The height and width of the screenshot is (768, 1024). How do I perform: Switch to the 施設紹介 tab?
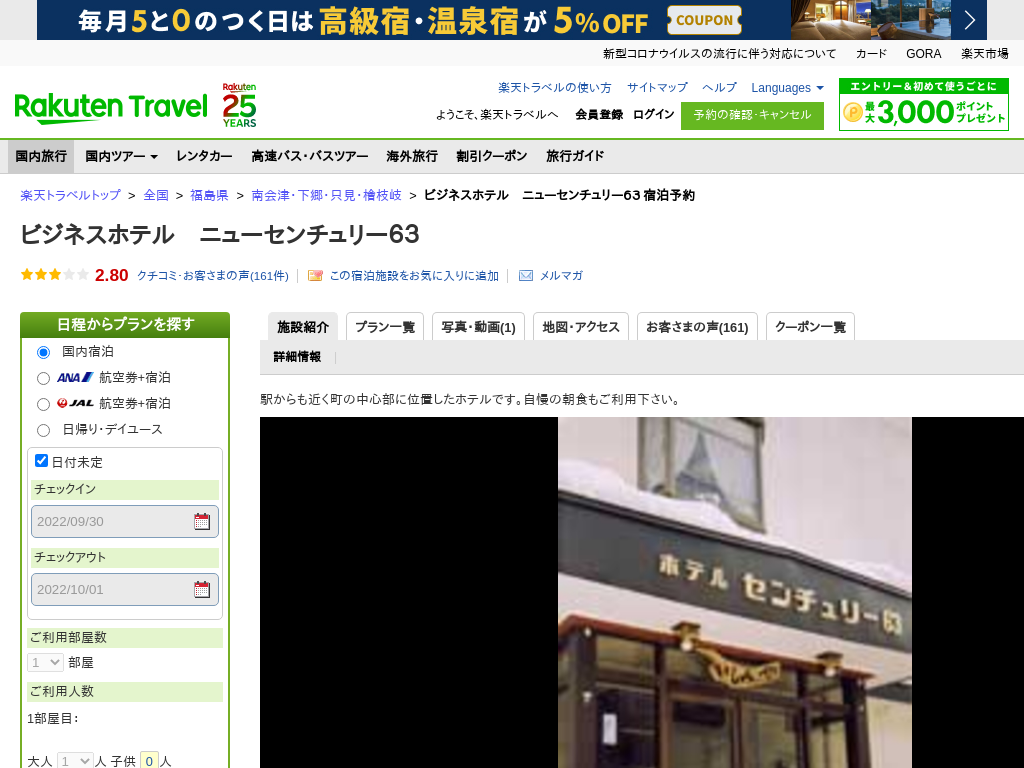(303, 327)
